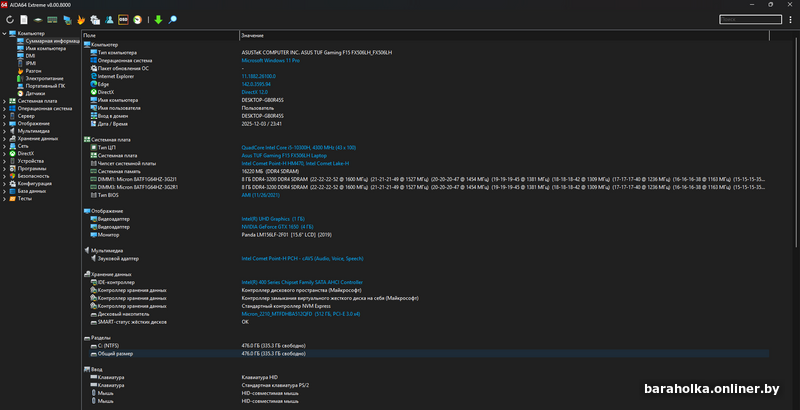The width and height of the screenshot is (800, 410).
Task: Click the user silhouette toolbar icon
Action: 109,20
